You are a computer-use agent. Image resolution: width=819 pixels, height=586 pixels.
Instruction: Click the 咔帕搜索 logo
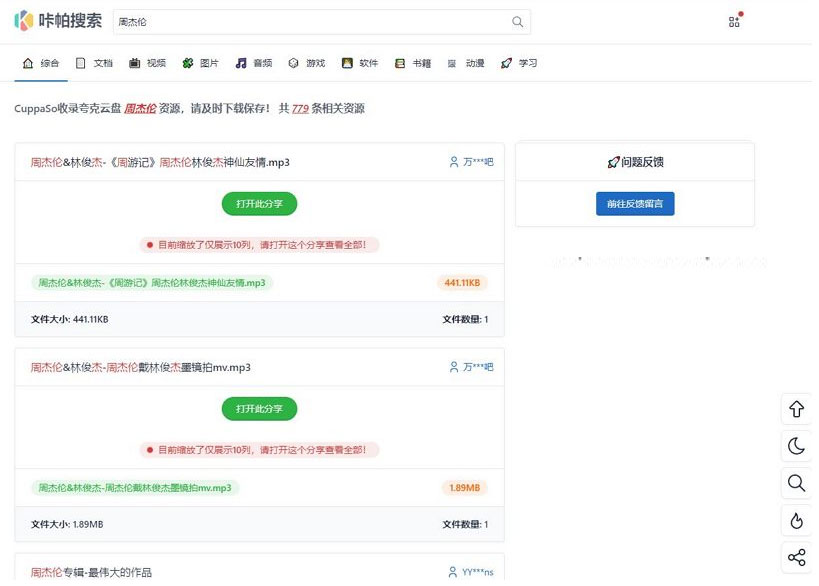pos(58,21)
